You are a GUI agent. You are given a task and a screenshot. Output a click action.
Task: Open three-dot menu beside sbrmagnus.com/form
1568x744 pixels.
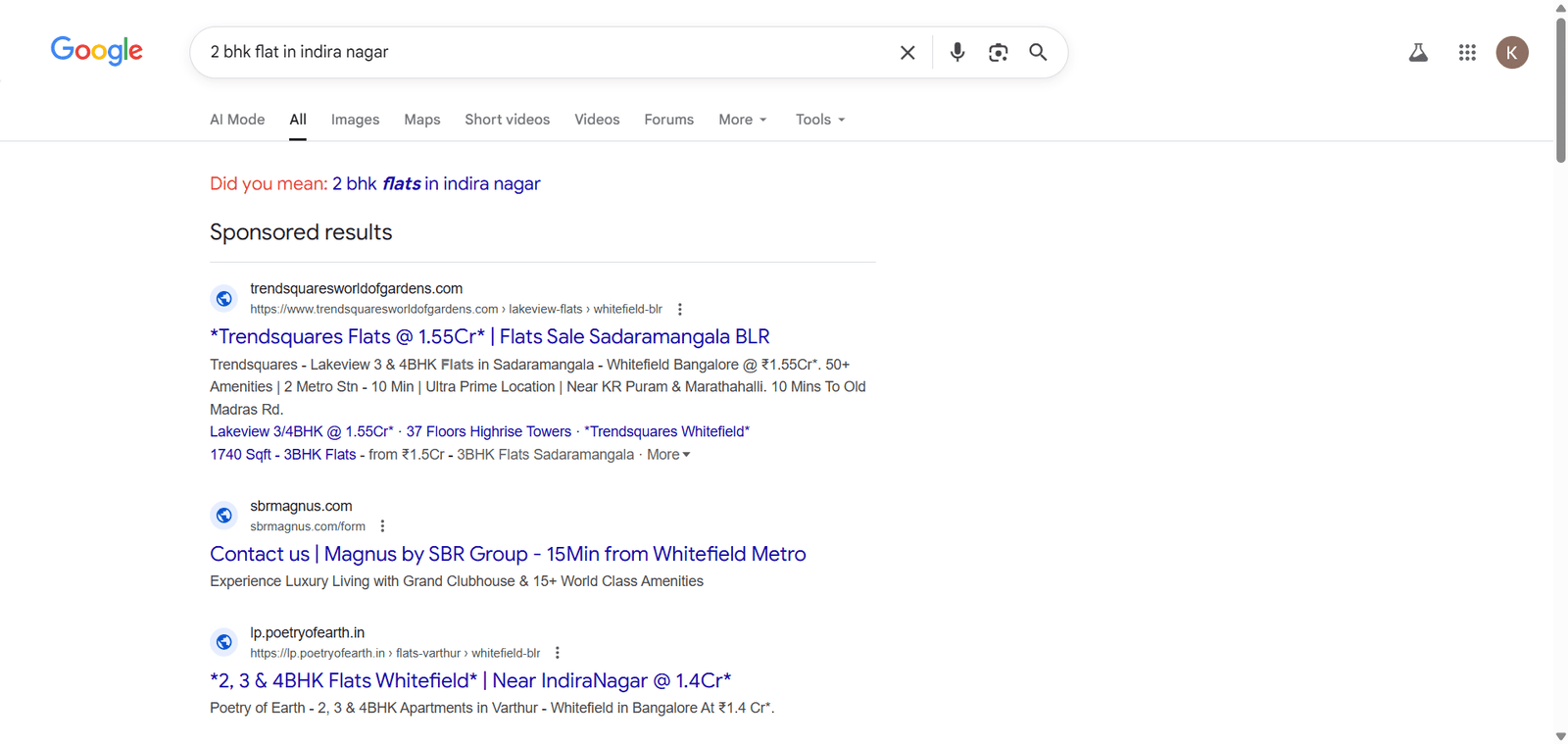click(383, 526)
